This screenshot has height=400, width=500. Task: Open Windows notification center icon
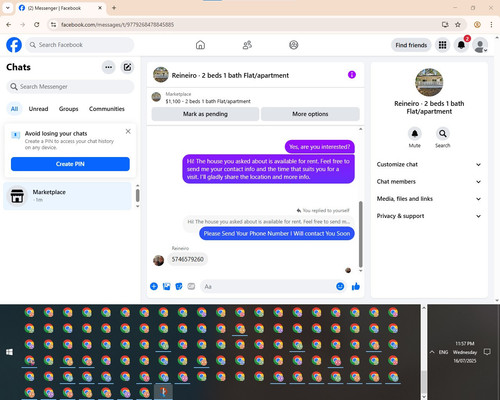pos(487,352)
